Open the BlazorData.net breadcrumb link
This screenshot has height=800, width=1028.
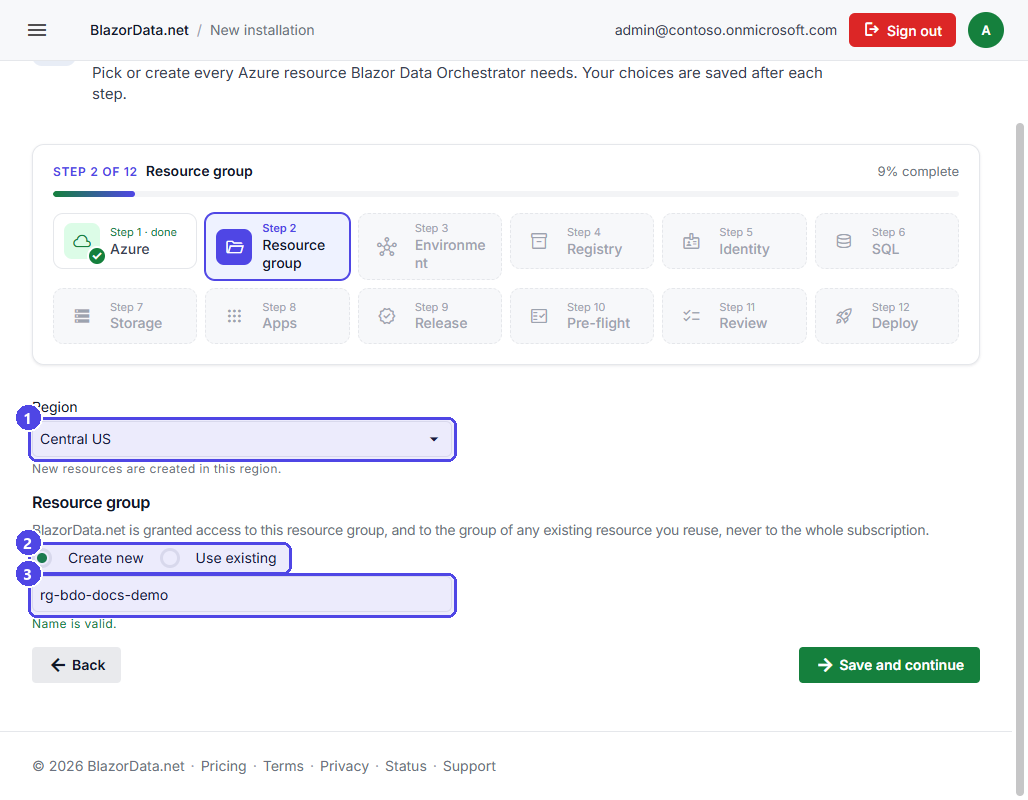(139, 30)
